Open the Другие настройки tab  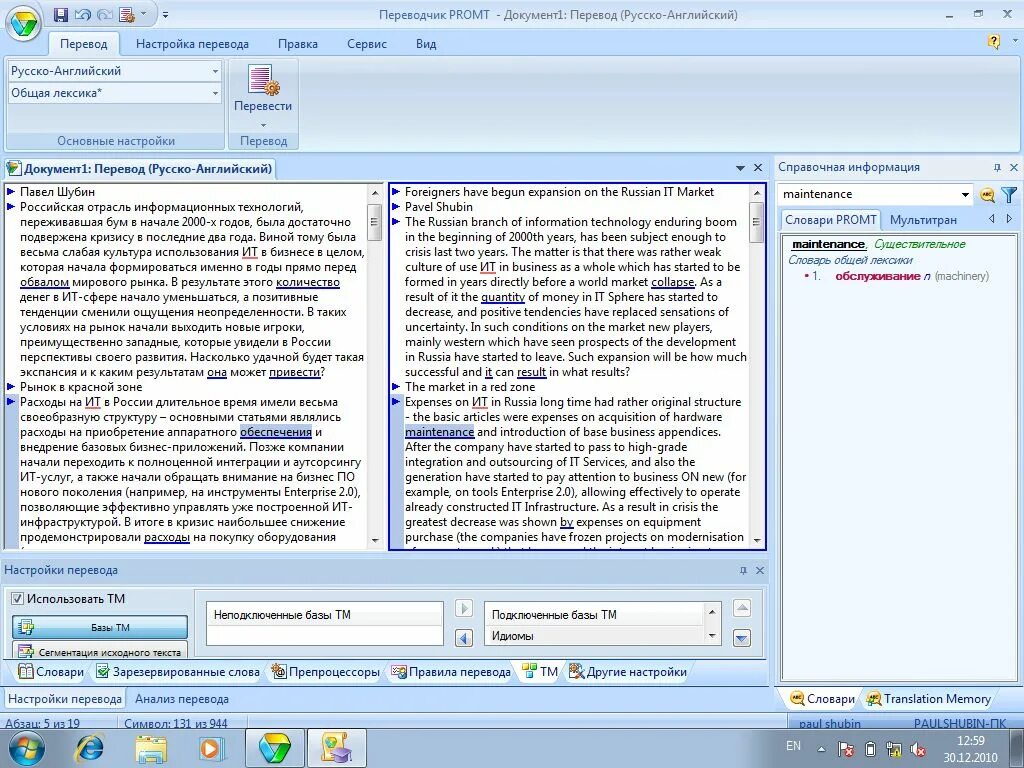point(628,671)
